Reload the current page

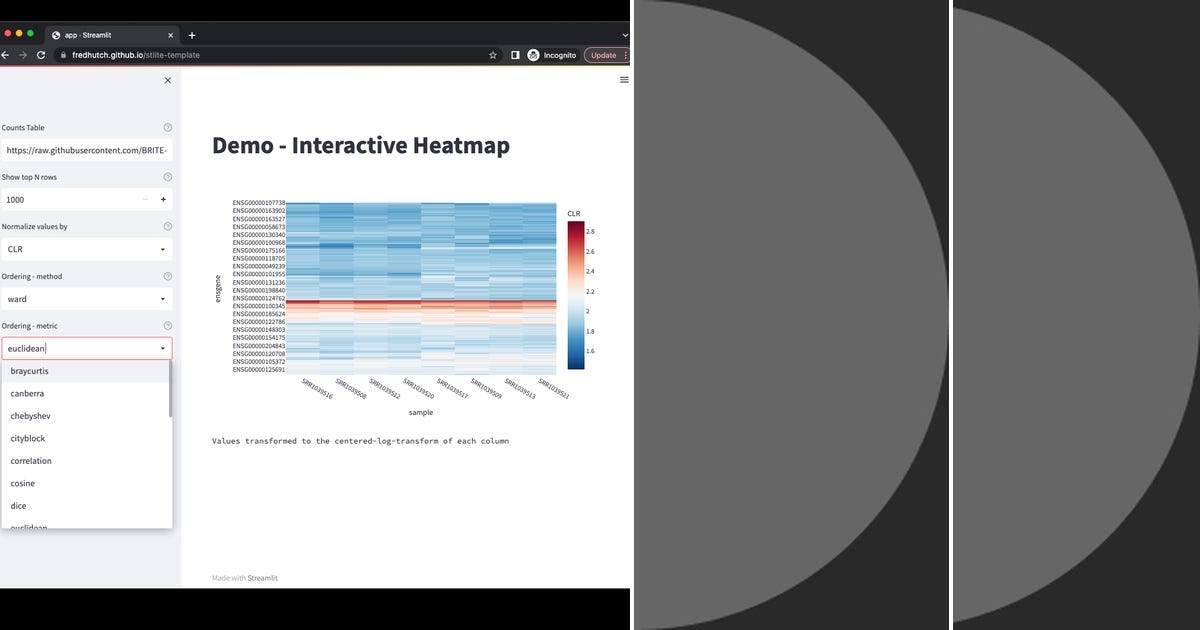41,55
